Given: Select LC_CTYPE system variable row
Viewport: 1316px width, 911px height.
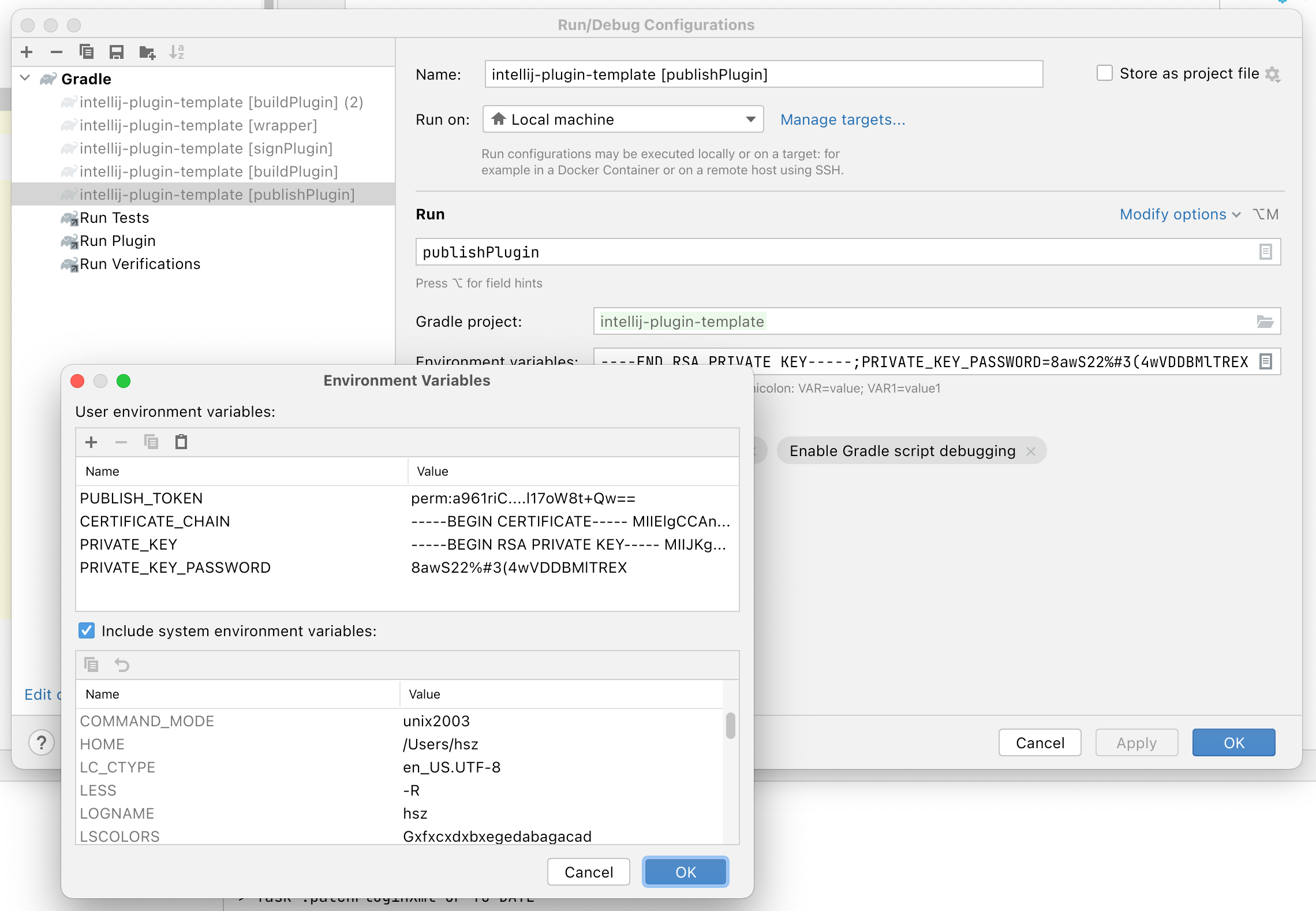Looking at the screenshot, I should (399, 767).
